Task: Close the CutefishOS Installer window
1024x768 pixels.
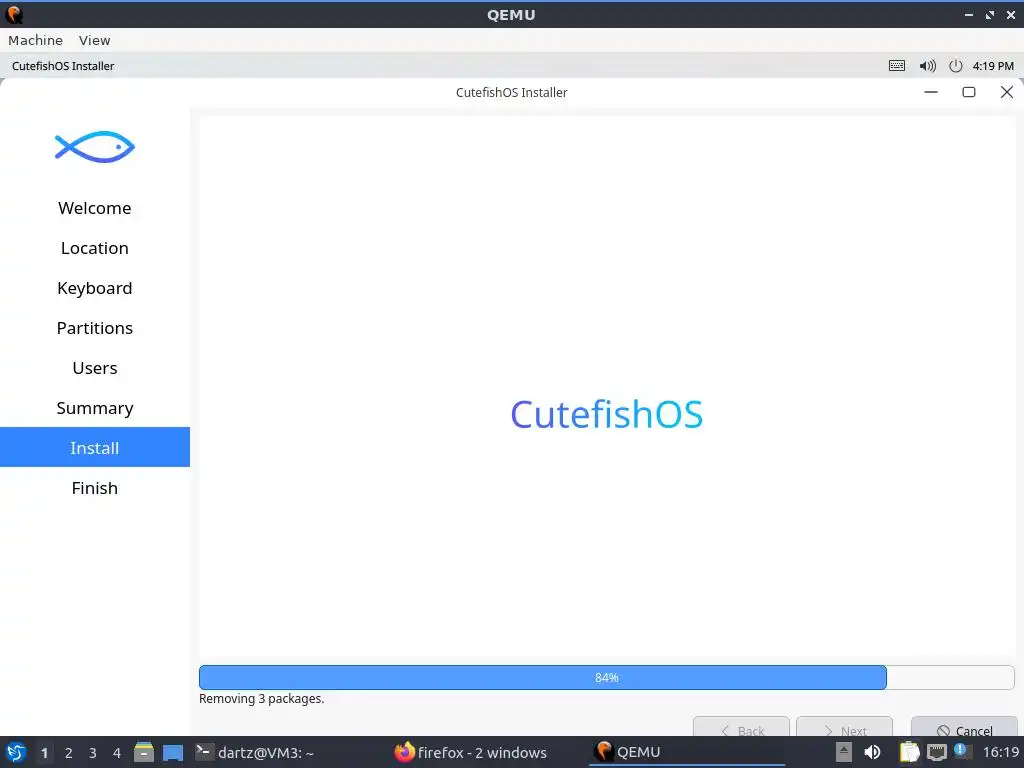Action: tap(1006, 92)
